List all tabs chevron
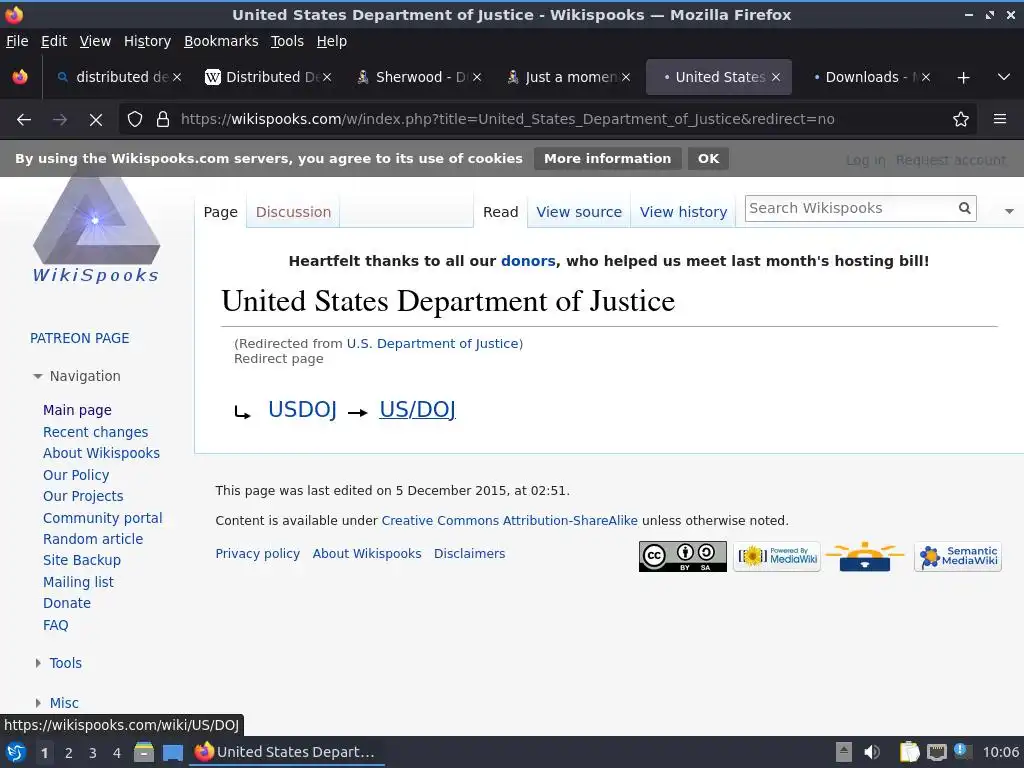This screenshot has width=1024, height=768. [x=1004, y=78]
